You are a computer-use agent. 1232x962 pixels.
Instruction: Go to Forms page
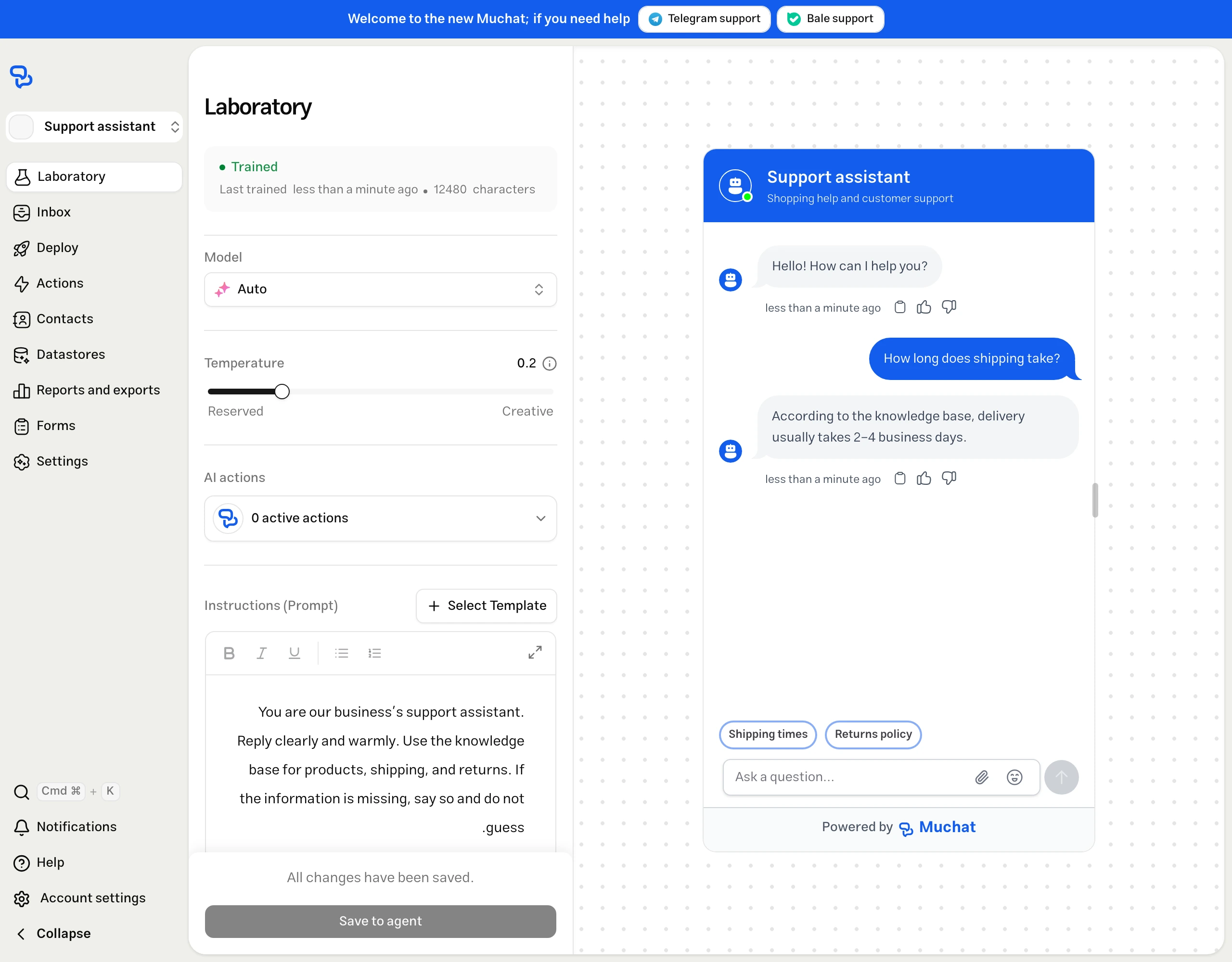[45, 426]
